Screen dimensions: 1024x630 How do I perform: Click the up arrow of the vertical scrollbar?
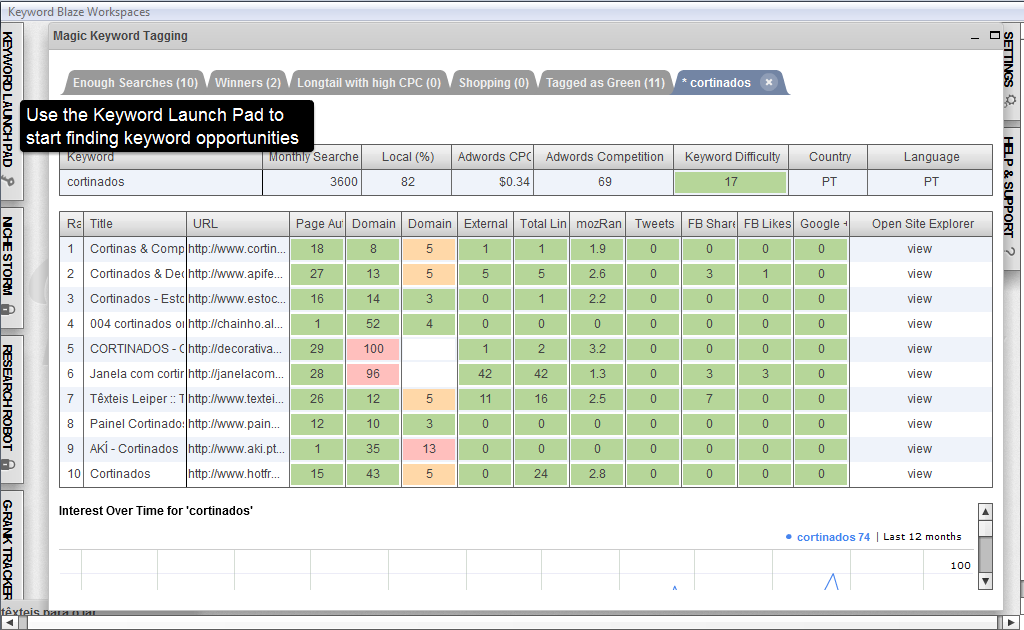(x=985, y=511)
